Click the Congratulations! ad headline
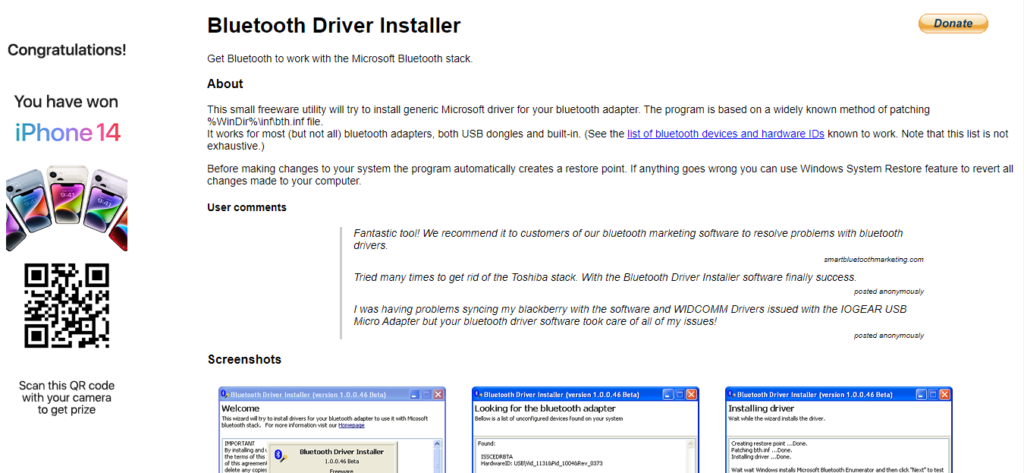Viewport: 1024px width, 473px height. (67, 50)
